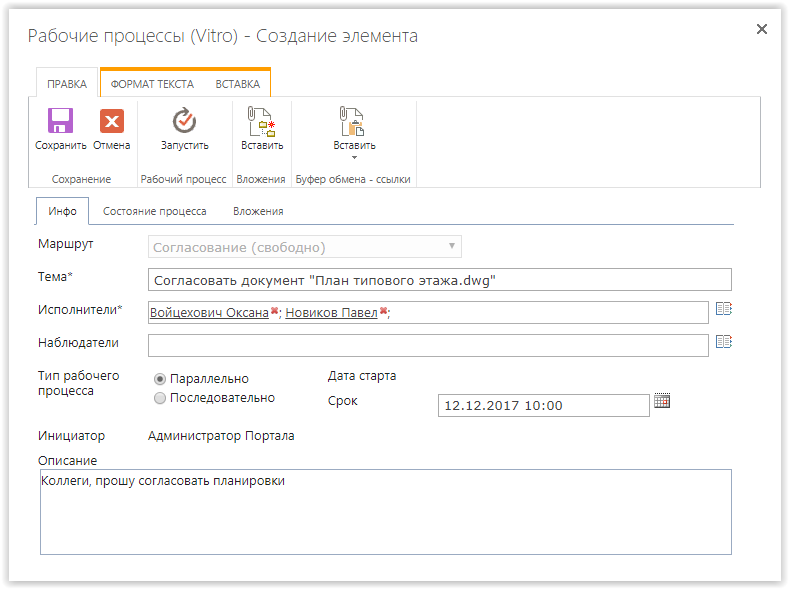Image resolution: width=789 pixels, height=589 pixels.
Task: Switch to the Формат текста ribbon tab
Action: coord(152,84)
